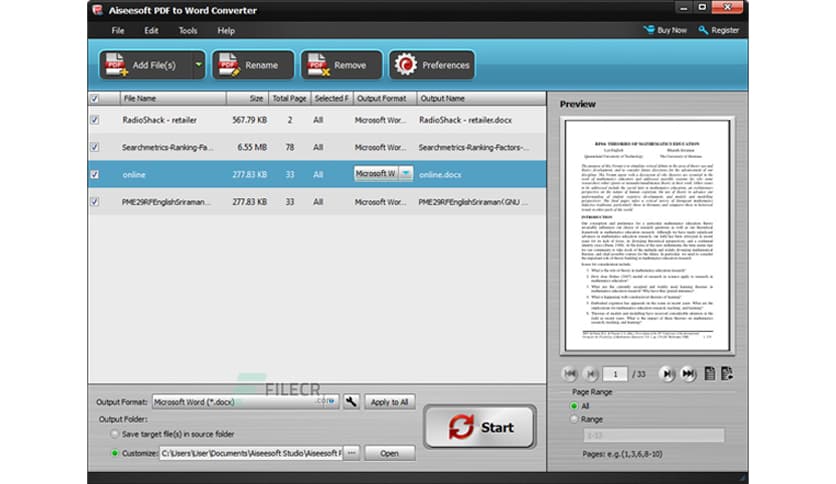Click the single page view icon
Screen dimensions: 836x484
pos(710,374)
